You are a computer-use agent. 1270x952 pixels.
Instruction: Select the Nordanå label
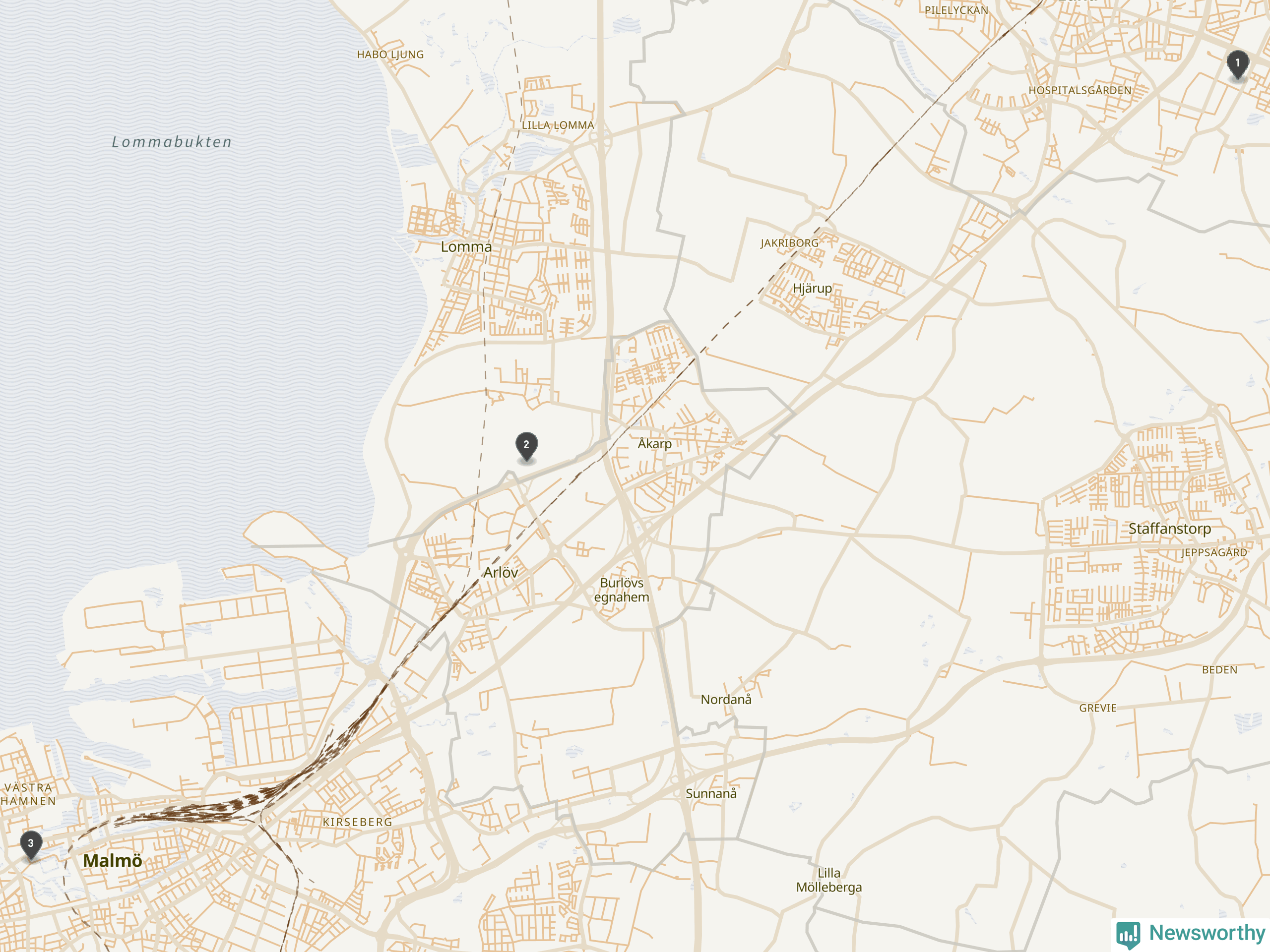726,700
